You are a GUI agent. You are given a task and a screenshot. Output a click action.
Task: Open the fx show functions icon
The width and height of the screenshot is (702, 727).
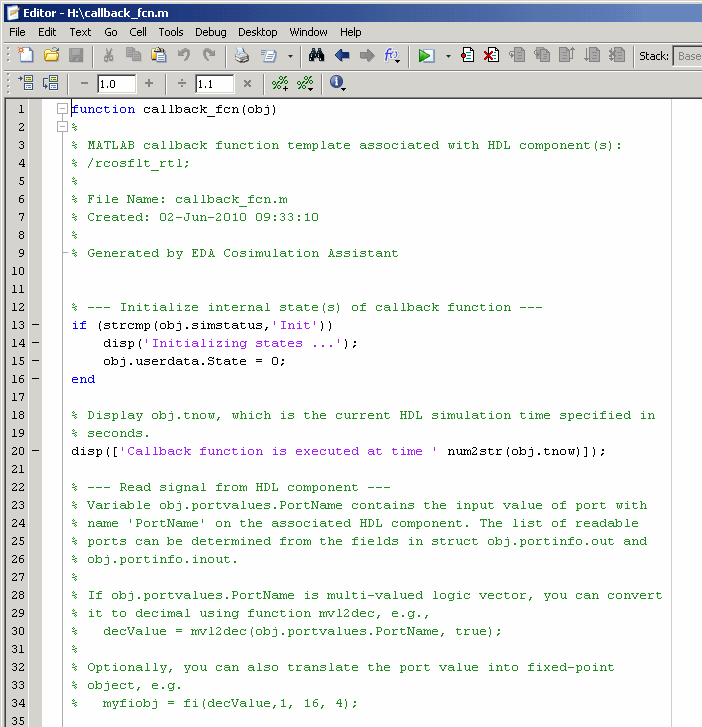[x=392, y=56]
